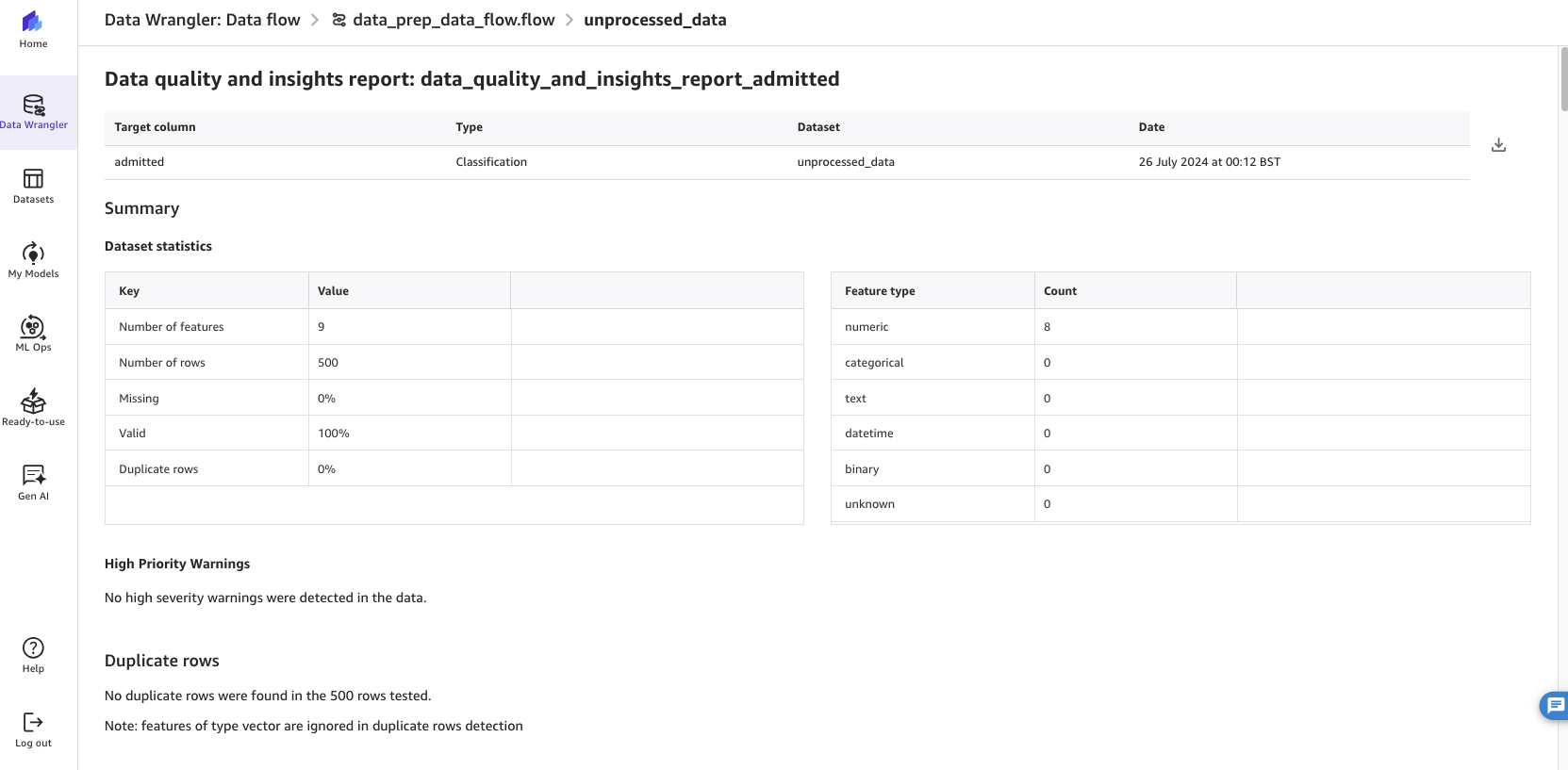Click the flow icon before data_prep_data_flow.flow

339,20
